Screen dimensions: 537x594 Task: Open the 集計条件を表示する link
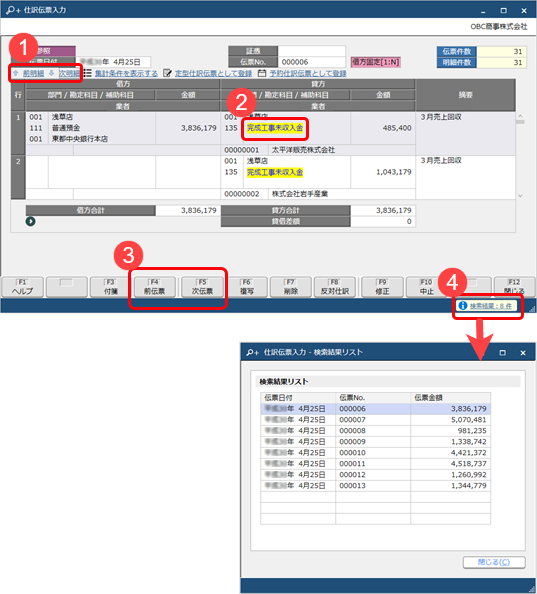pyautogui.click(x=126, y=73)
